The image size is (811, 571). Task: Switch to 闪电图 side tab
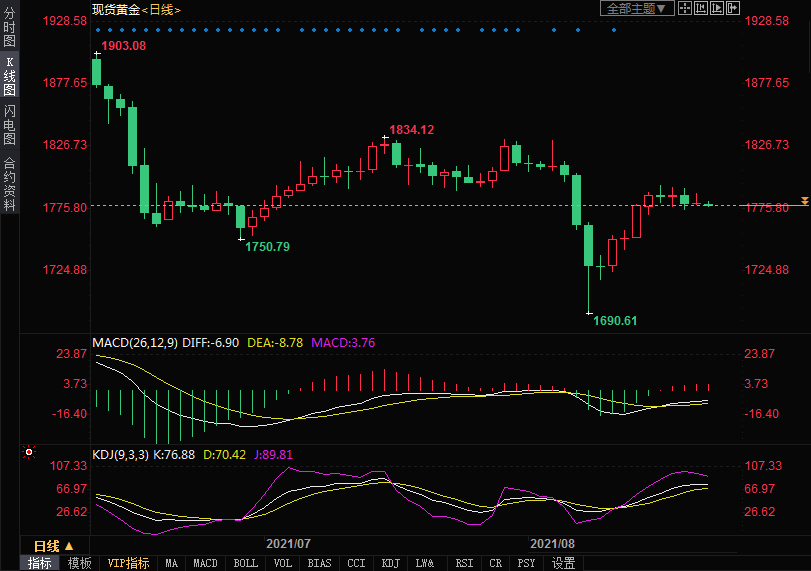(9, 125)
